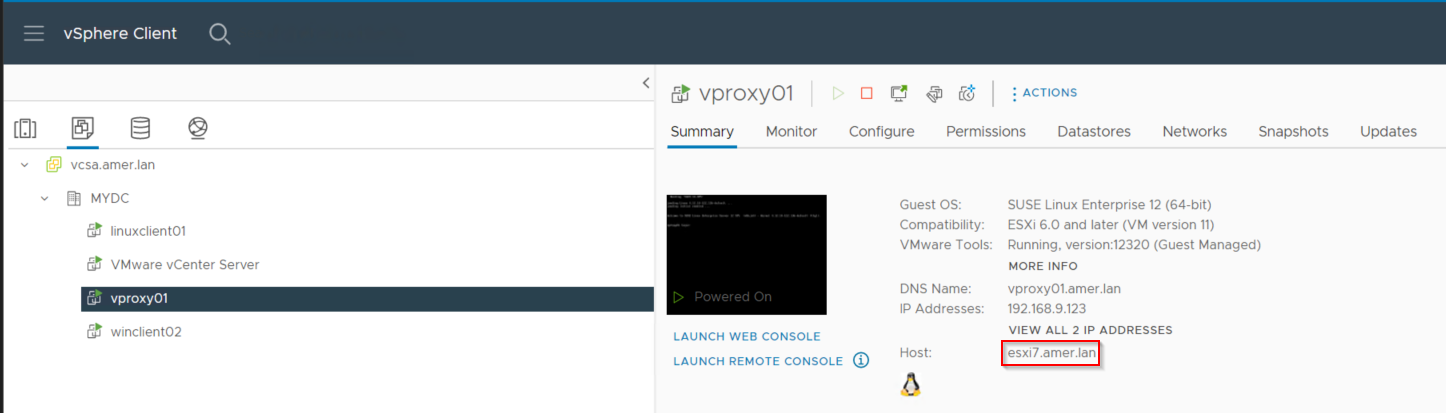This screenshot has height=413, width=1446.
Task: Collapse the MYDC datacenter node
Action: [x=45, y=198]
